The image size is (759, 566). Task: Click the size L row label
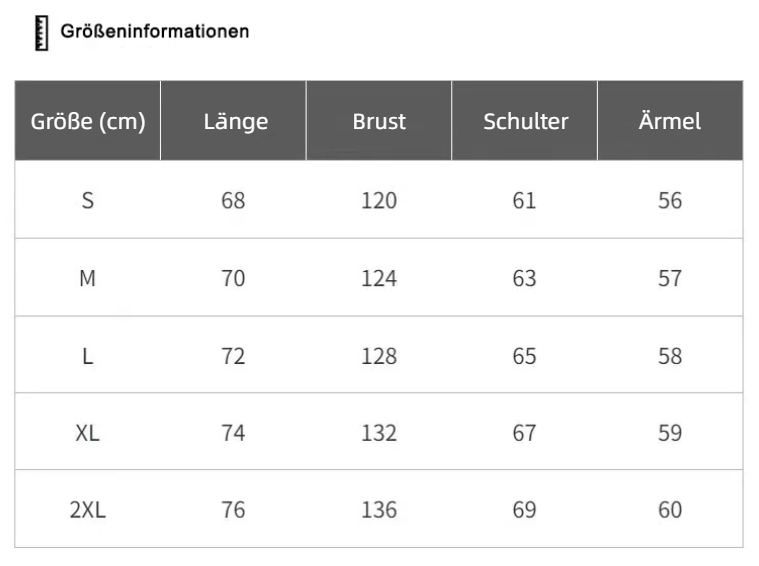pos(88,356)
